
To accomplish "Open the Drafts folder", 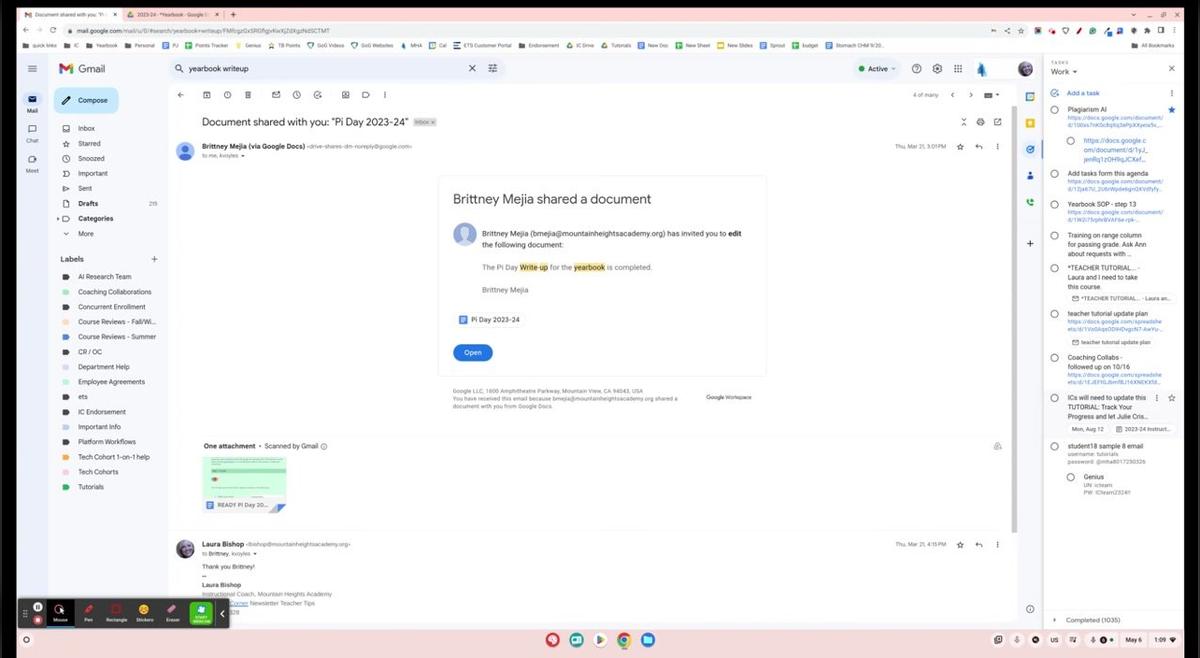I will 88,204.
